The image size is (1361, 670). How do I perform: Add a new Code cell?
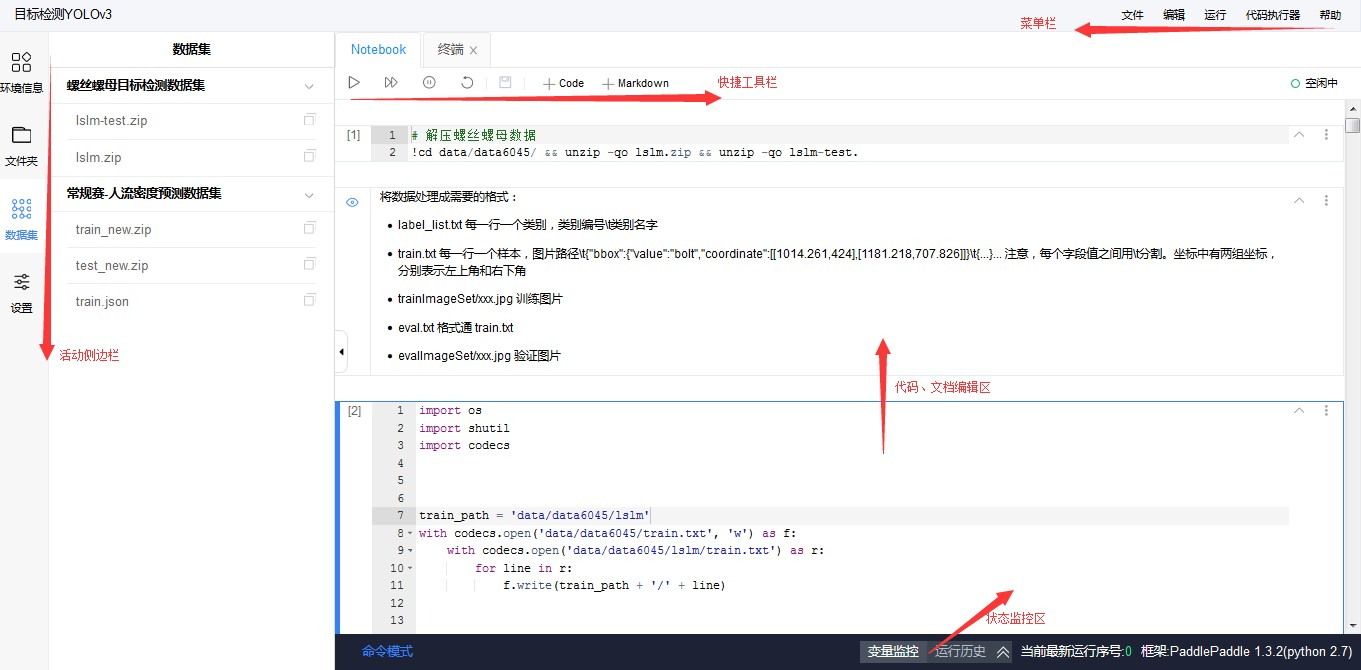click(564, 83)
